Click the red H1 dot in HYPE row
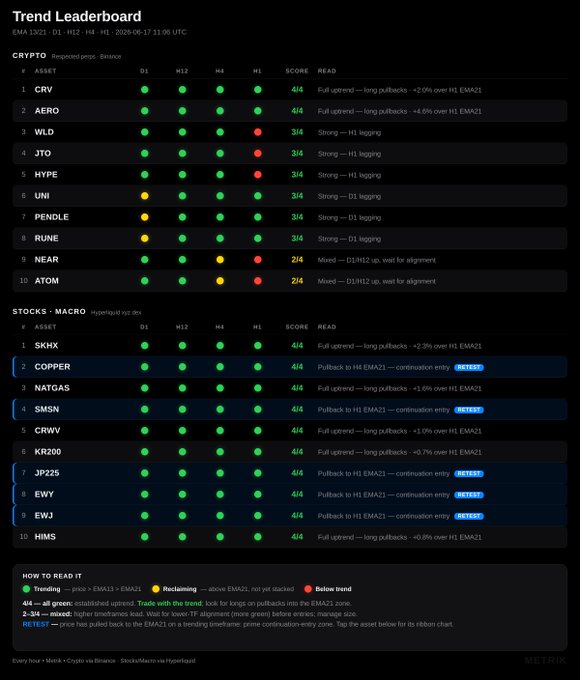 tap(258, 175)
